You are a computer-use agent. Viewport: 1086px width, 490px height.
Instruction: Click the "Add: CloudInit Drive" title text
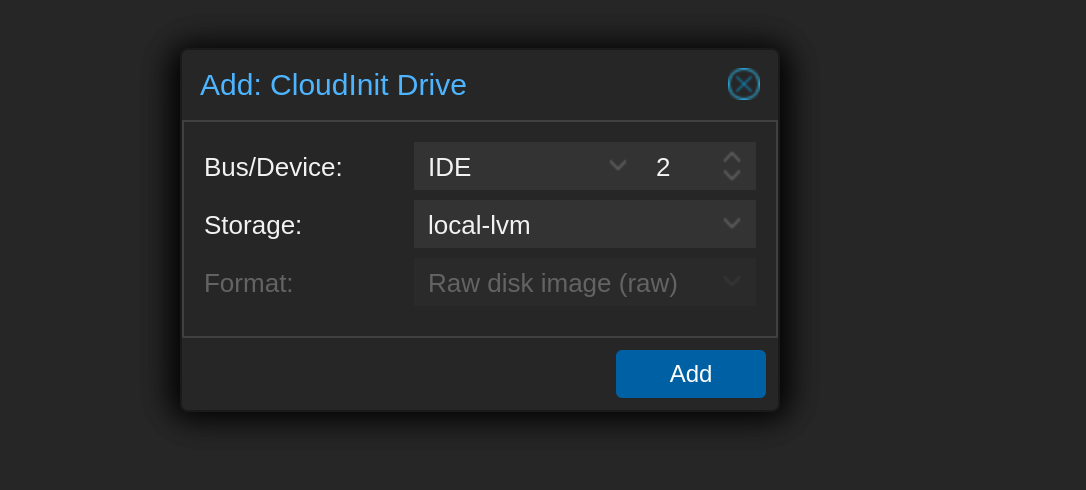coord(333,85)
